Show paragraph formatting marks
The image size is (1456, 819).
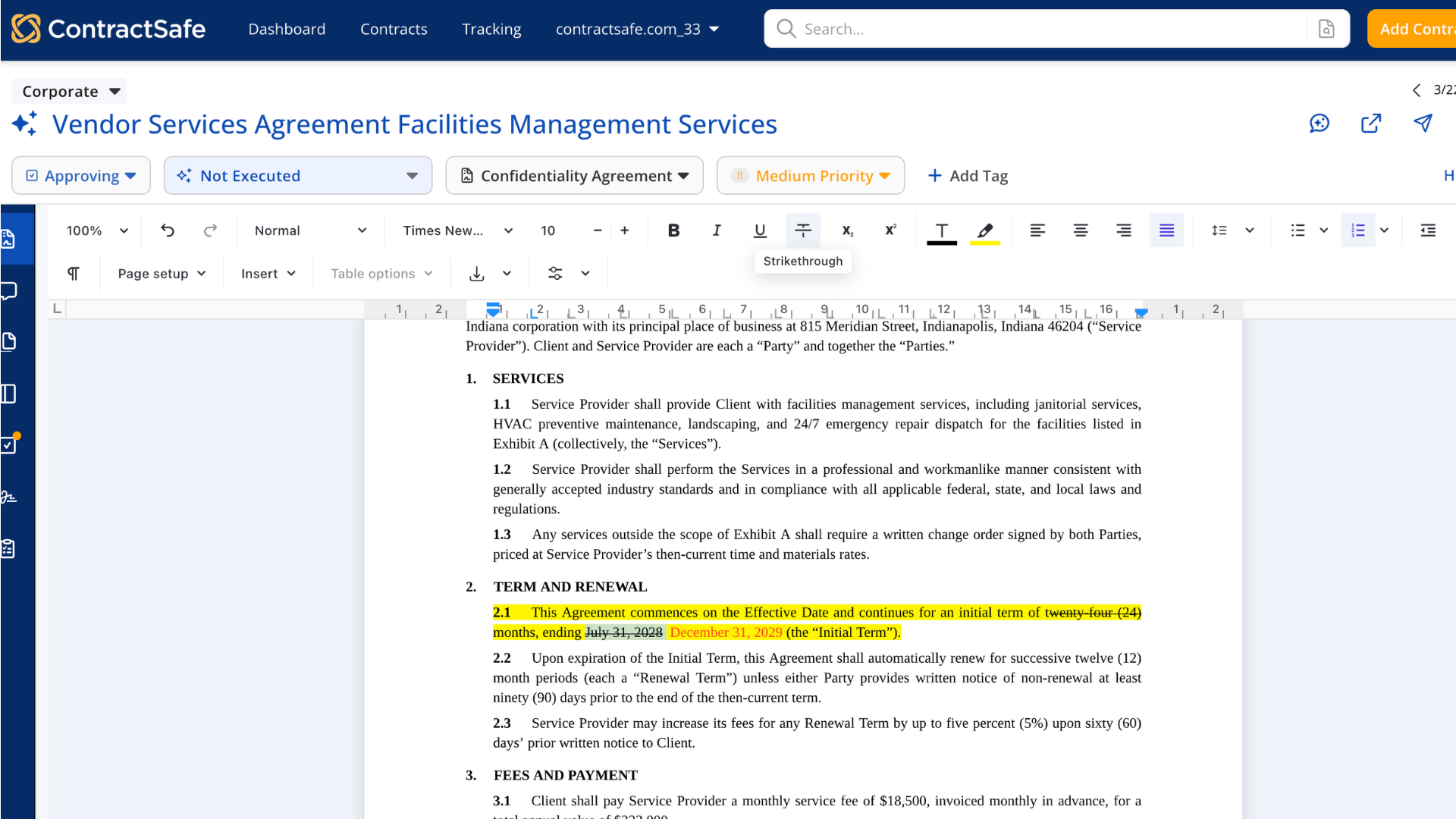pos(74,274)
